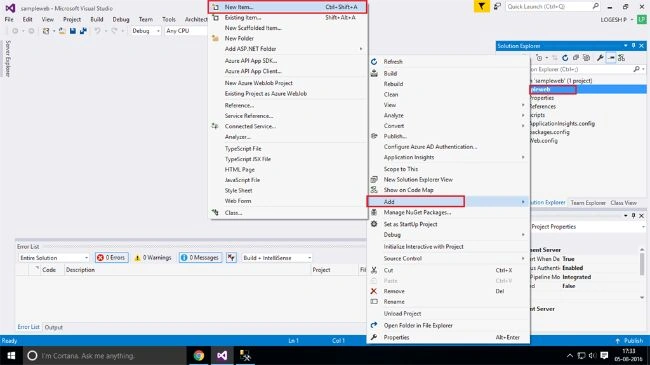Expand the Analyze submenu

(448, 115)
